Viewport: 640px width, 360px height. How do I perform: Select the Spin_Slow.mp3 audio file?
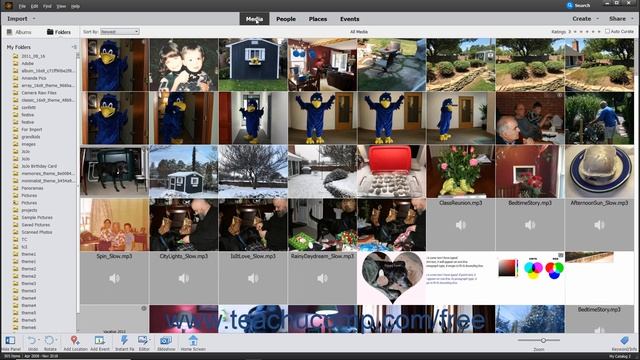pyautogui.click(x=114, y=278)
